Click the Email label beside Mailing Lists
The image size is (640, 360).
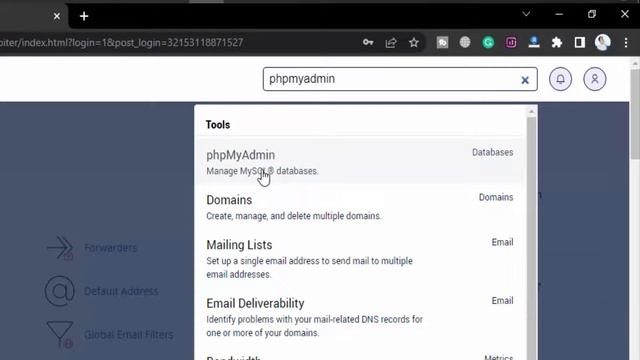tap(502, 242)
